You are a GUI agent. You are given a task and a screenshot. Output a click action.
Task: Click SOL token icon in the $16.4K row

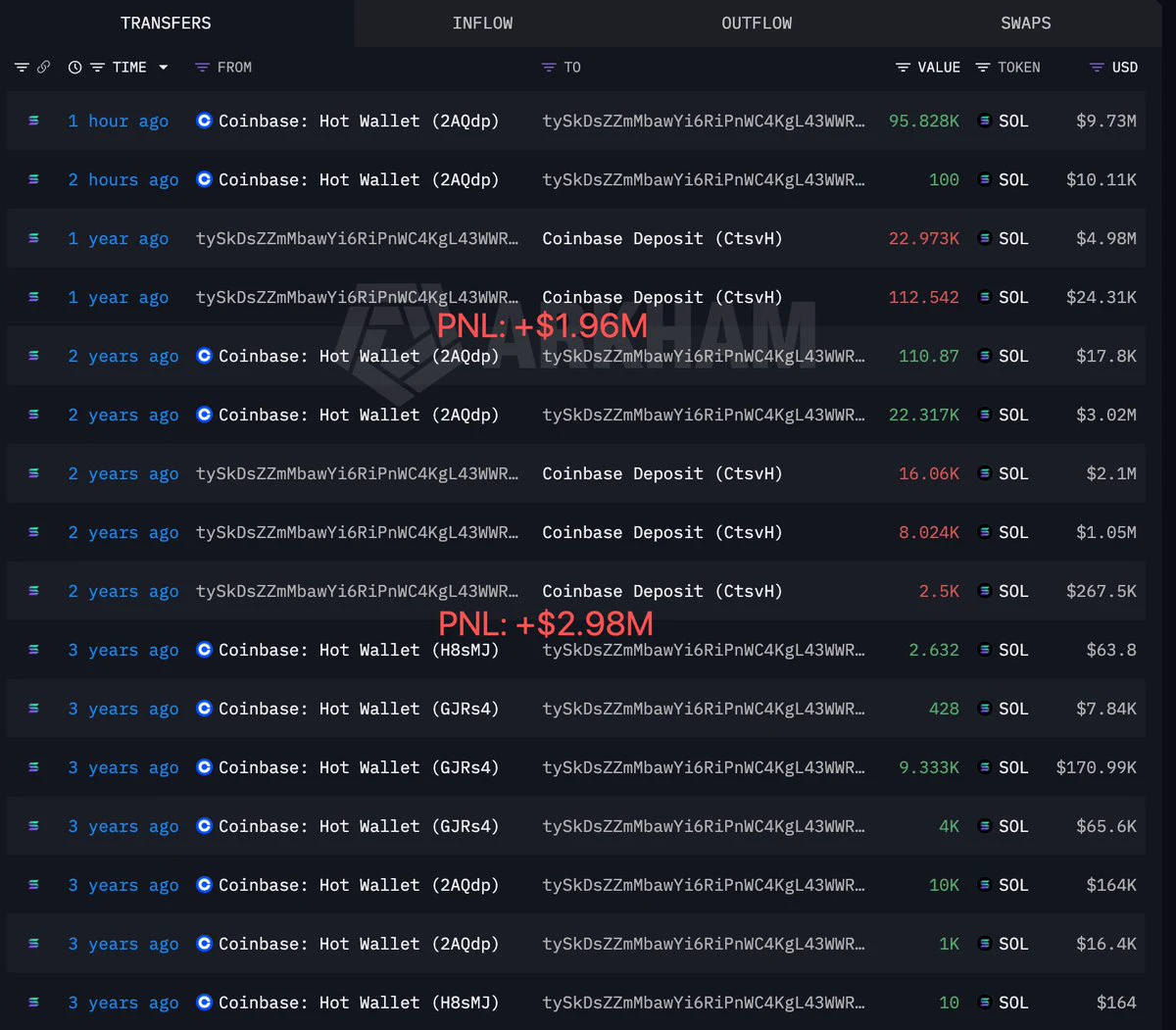point(984,944)
